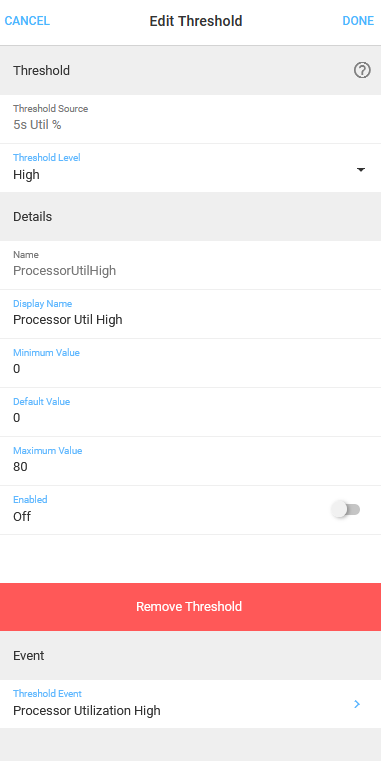The width and height of the screenshot is (381, 761).
Task: Select the Default Value field
Action: 190,412
